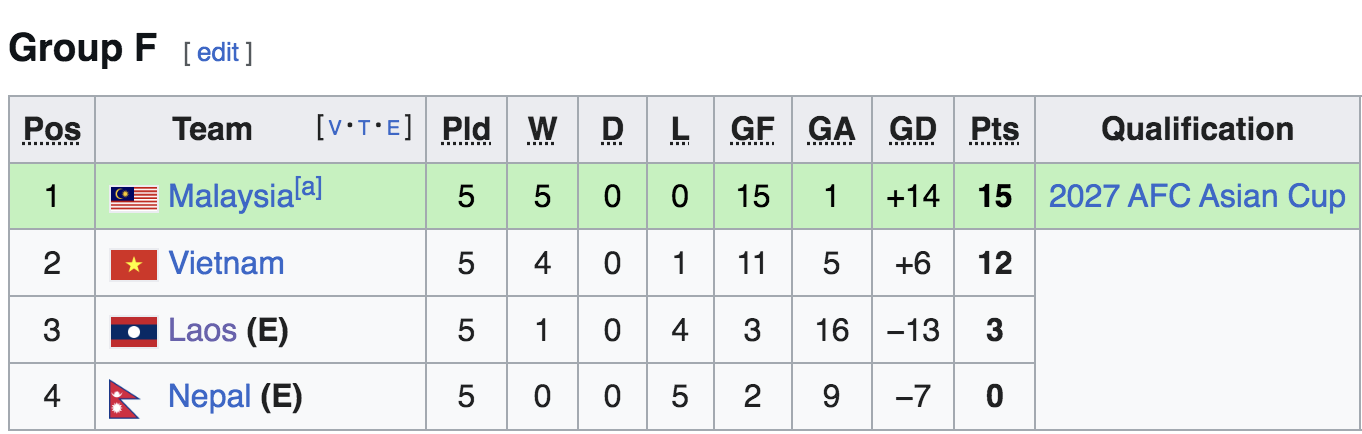Open the Nepal team link
Screen dimensions: 1362x434
(209, 397)
